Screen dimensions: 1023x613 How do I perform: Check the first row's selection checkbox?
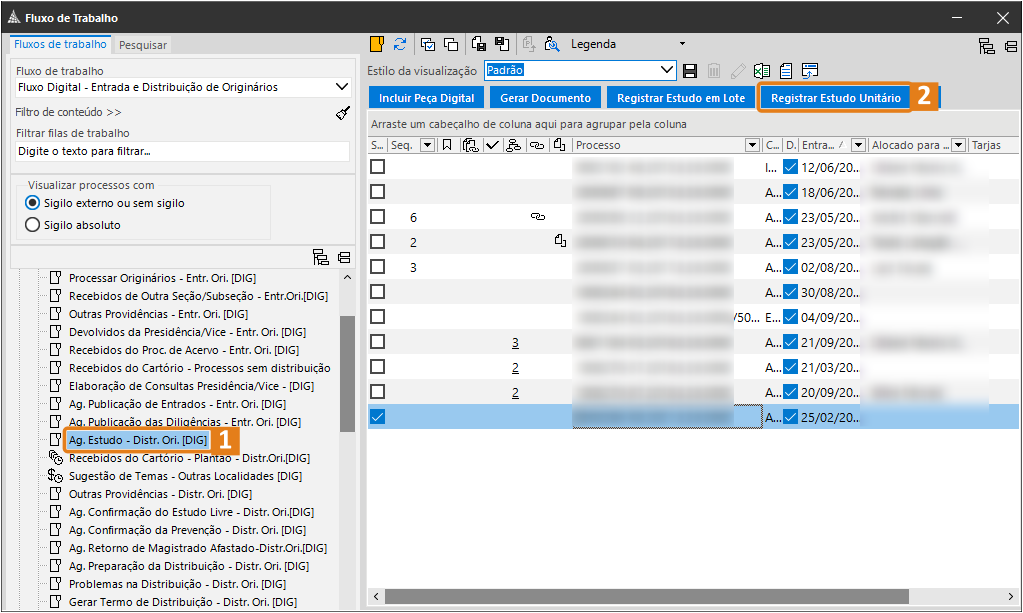pos(377,167)
